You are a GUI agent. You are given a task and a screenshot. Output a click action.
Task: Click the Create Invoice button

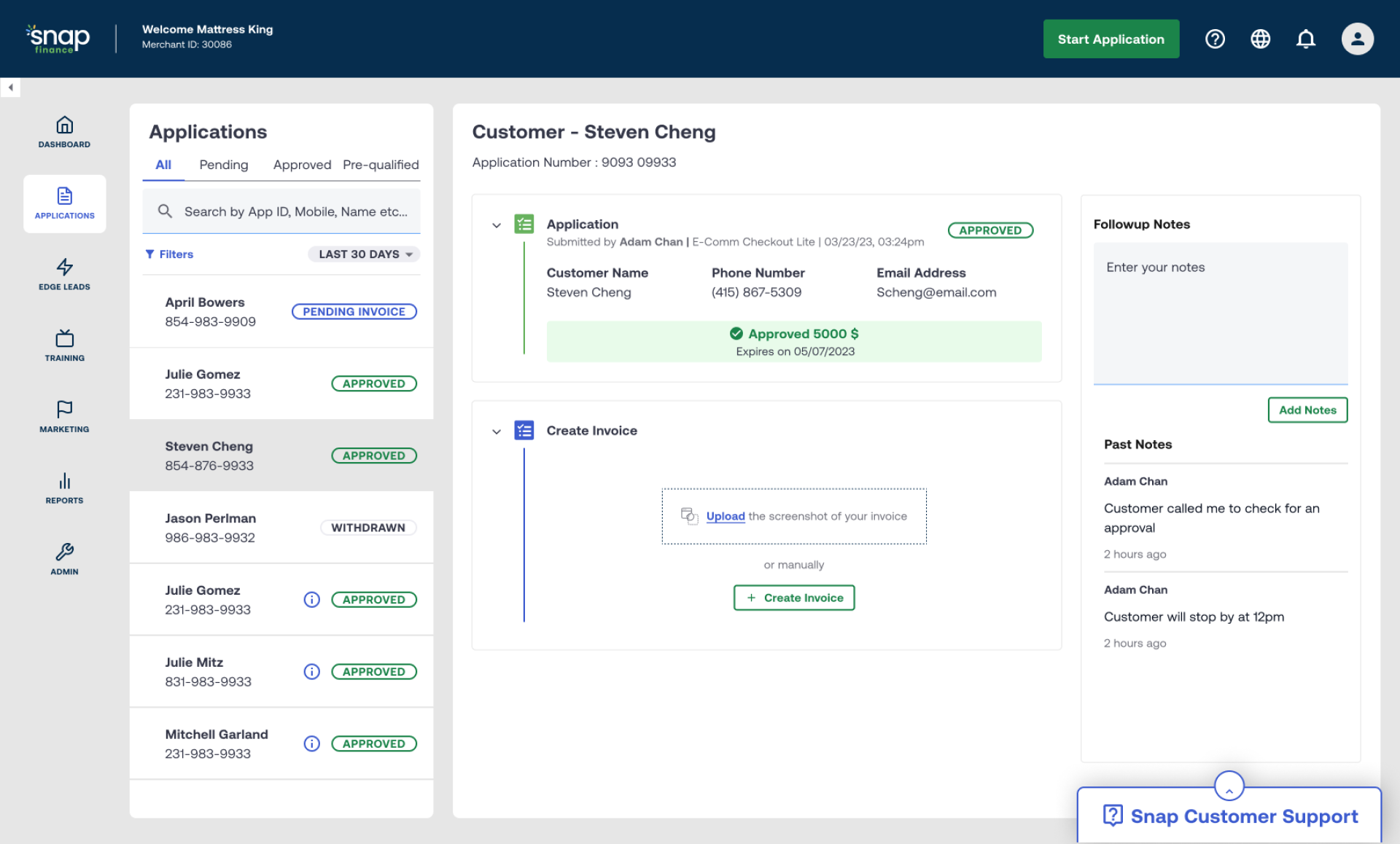(793, 597)
